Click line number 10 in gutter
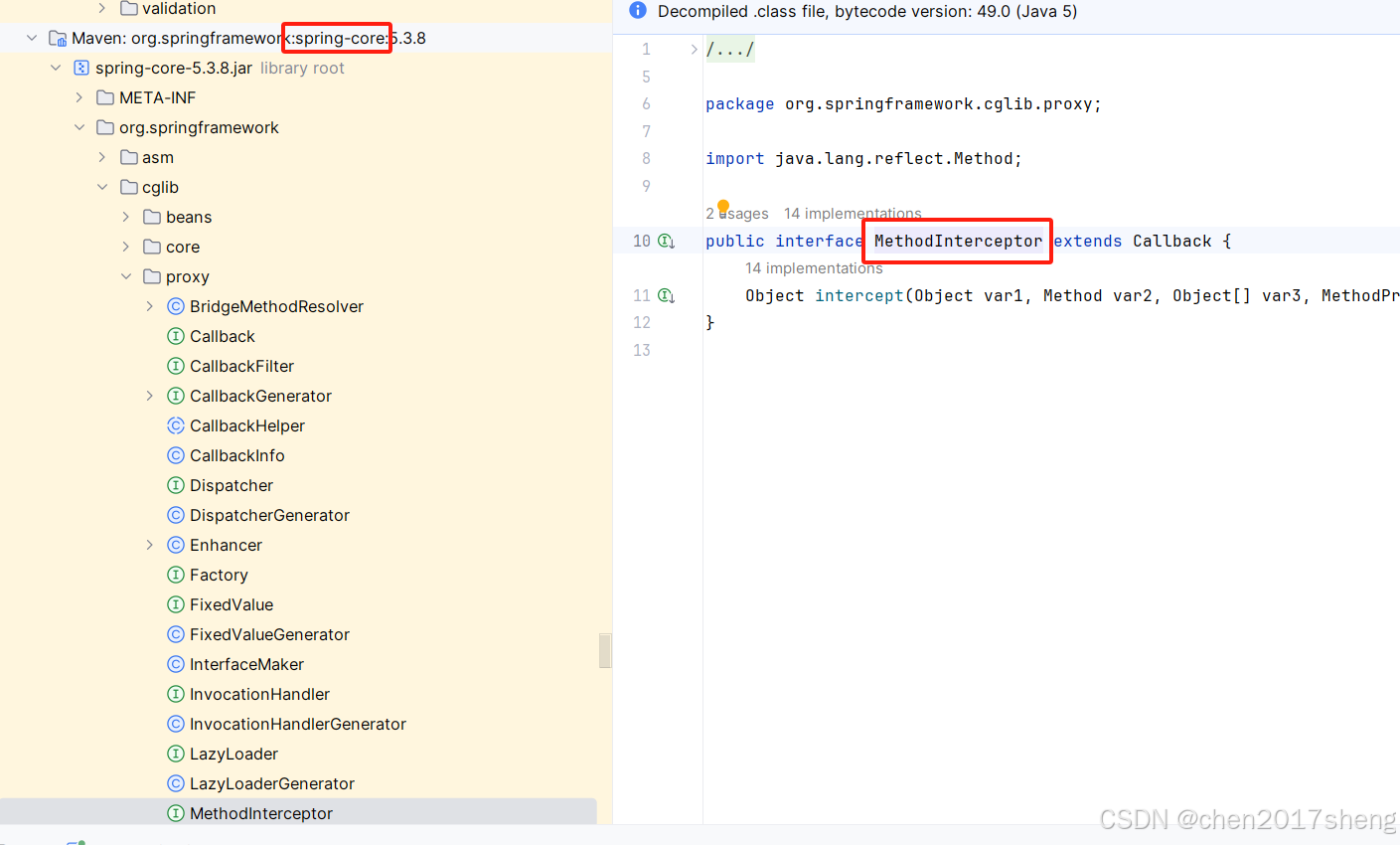The width and height of the screenshot is (1400, 845). (x=642, y=241)
